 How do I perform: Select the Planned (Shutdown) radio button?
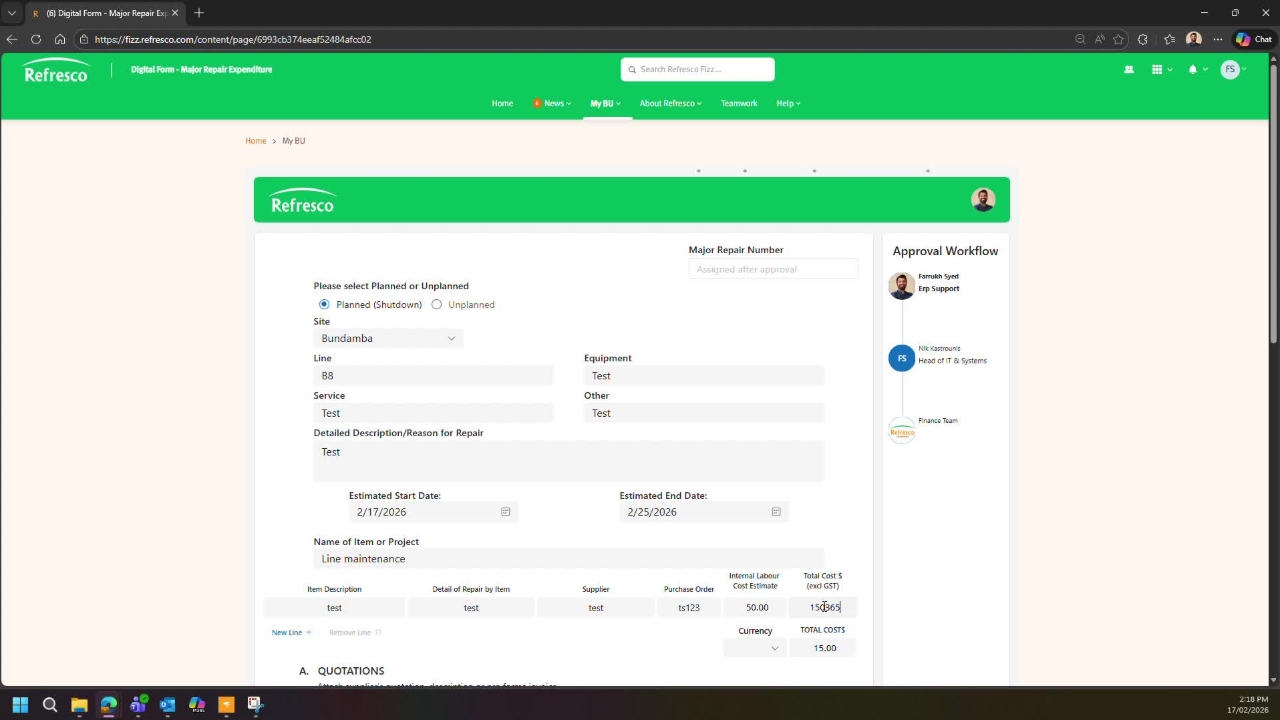324,304
